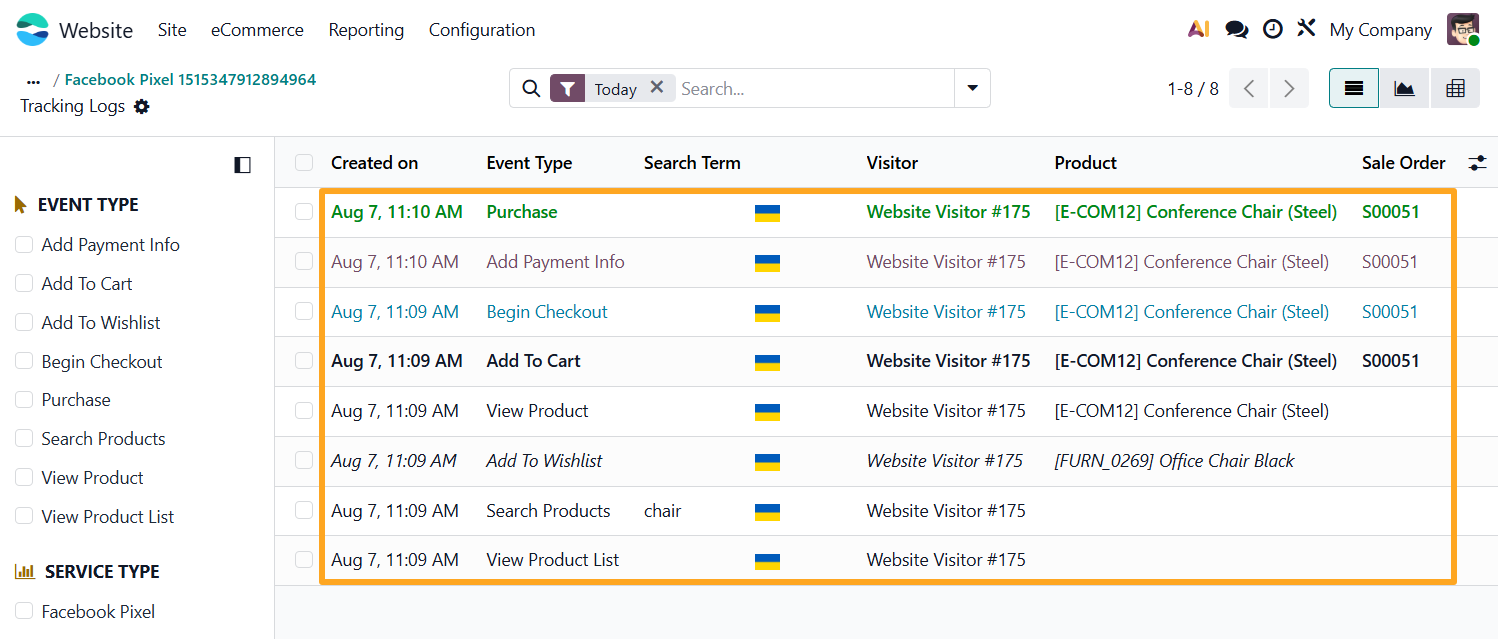Click the Service Type chart icon
This screenshot has width=1498, height=639.
(24, 572)
